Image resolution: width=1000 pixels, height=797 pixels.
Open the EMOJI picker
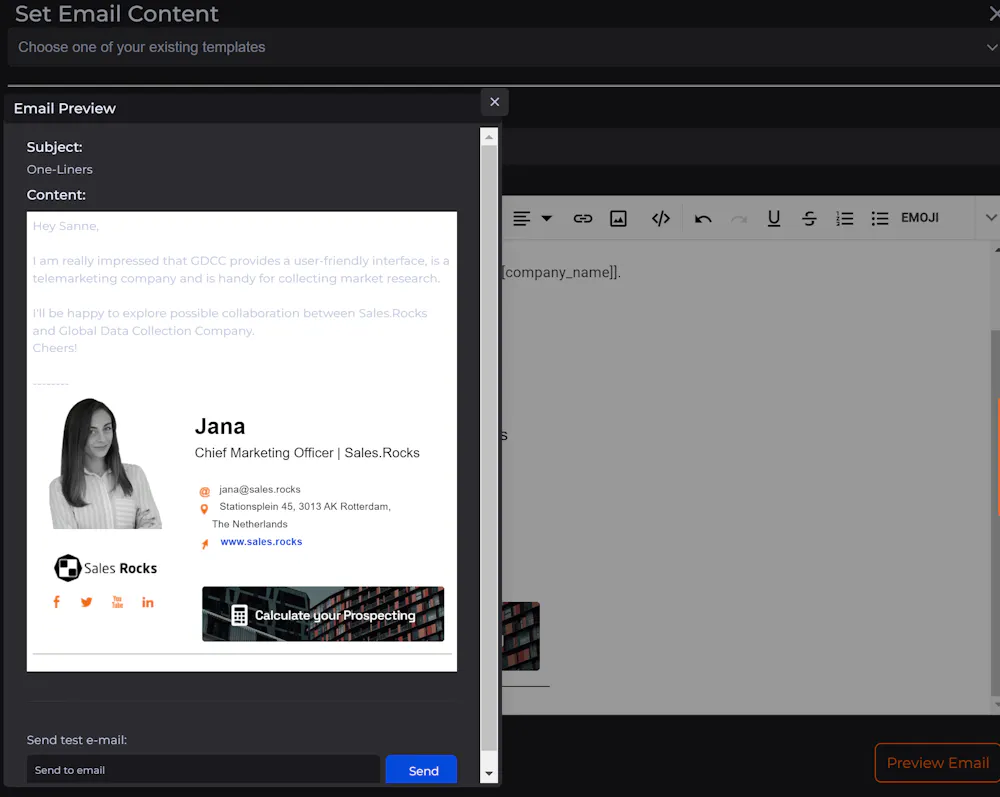pyautogui.click(x=919, y=218)
